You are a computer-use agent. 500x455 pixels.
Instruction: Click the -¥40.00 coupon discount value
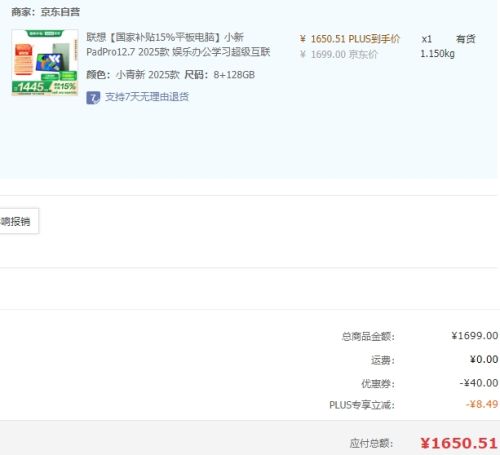(x=479, y=383)
